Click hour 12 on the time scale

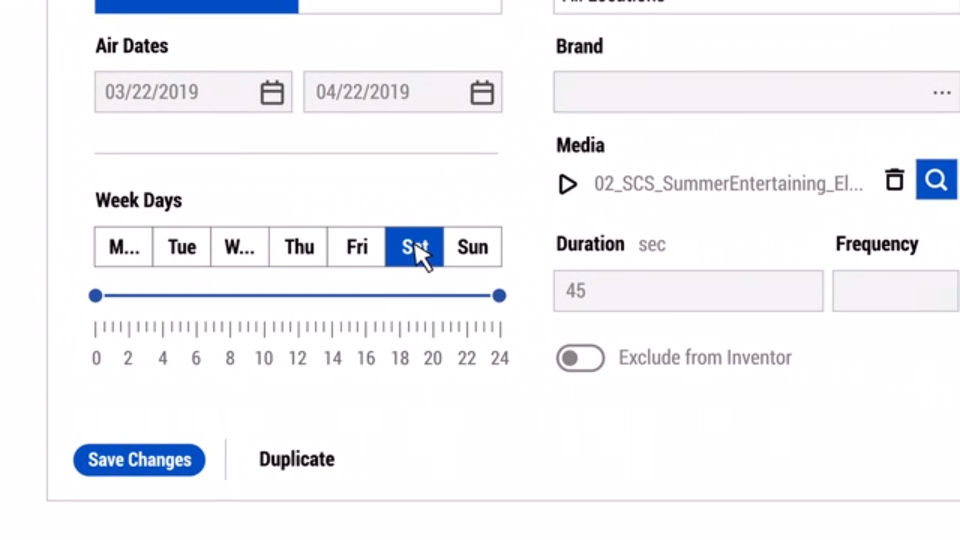[298, 358]
